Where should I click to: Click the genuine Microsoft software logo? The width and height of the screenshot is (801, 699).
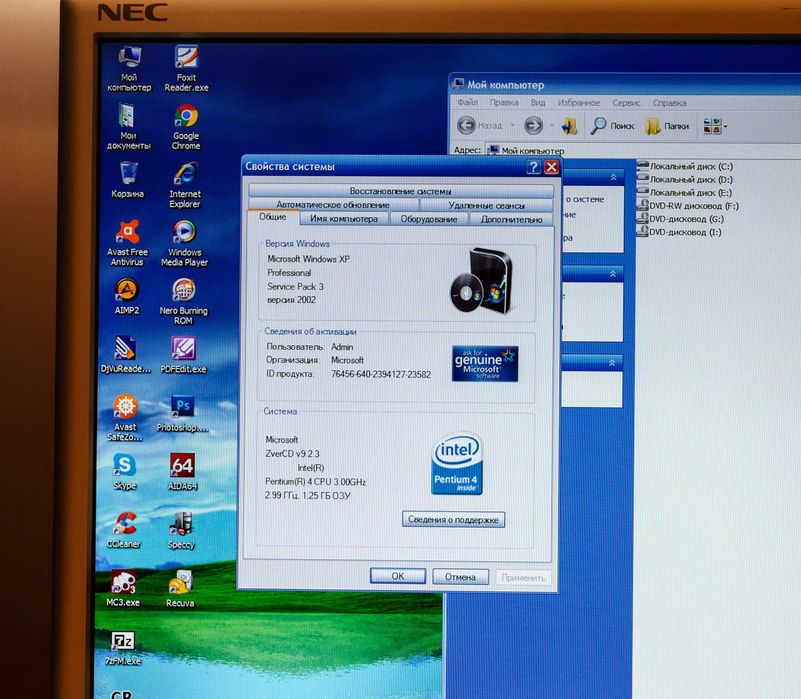(485, 363)
